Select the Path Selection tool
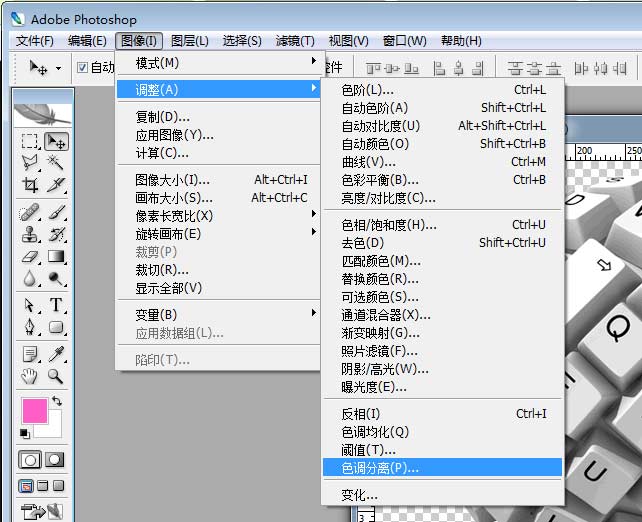The image size is (642, 522). point(30,305)
